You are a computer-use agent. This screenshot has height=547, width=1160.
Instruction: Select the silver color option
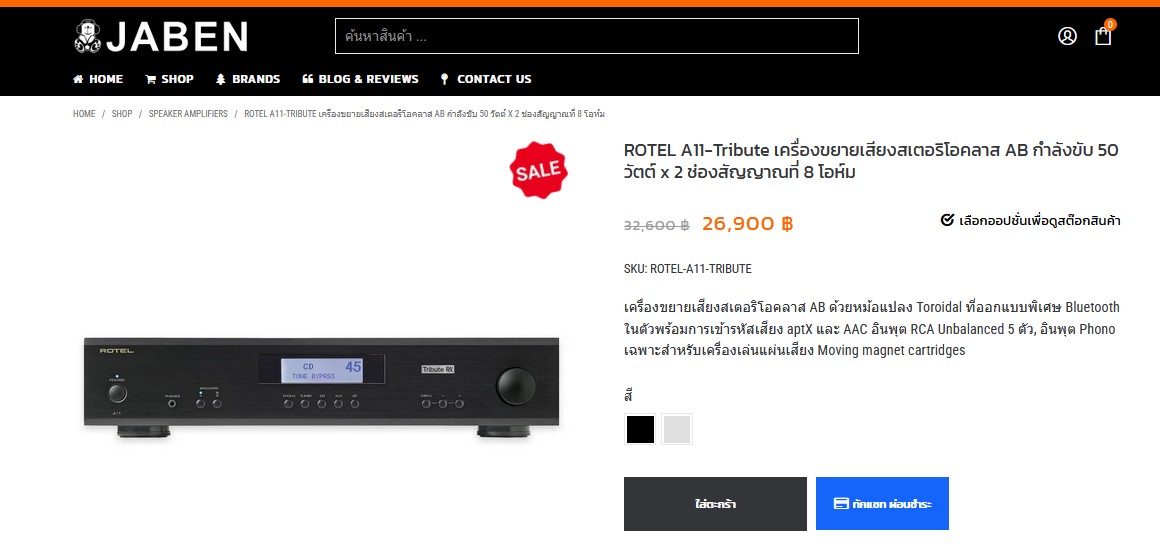677,429
